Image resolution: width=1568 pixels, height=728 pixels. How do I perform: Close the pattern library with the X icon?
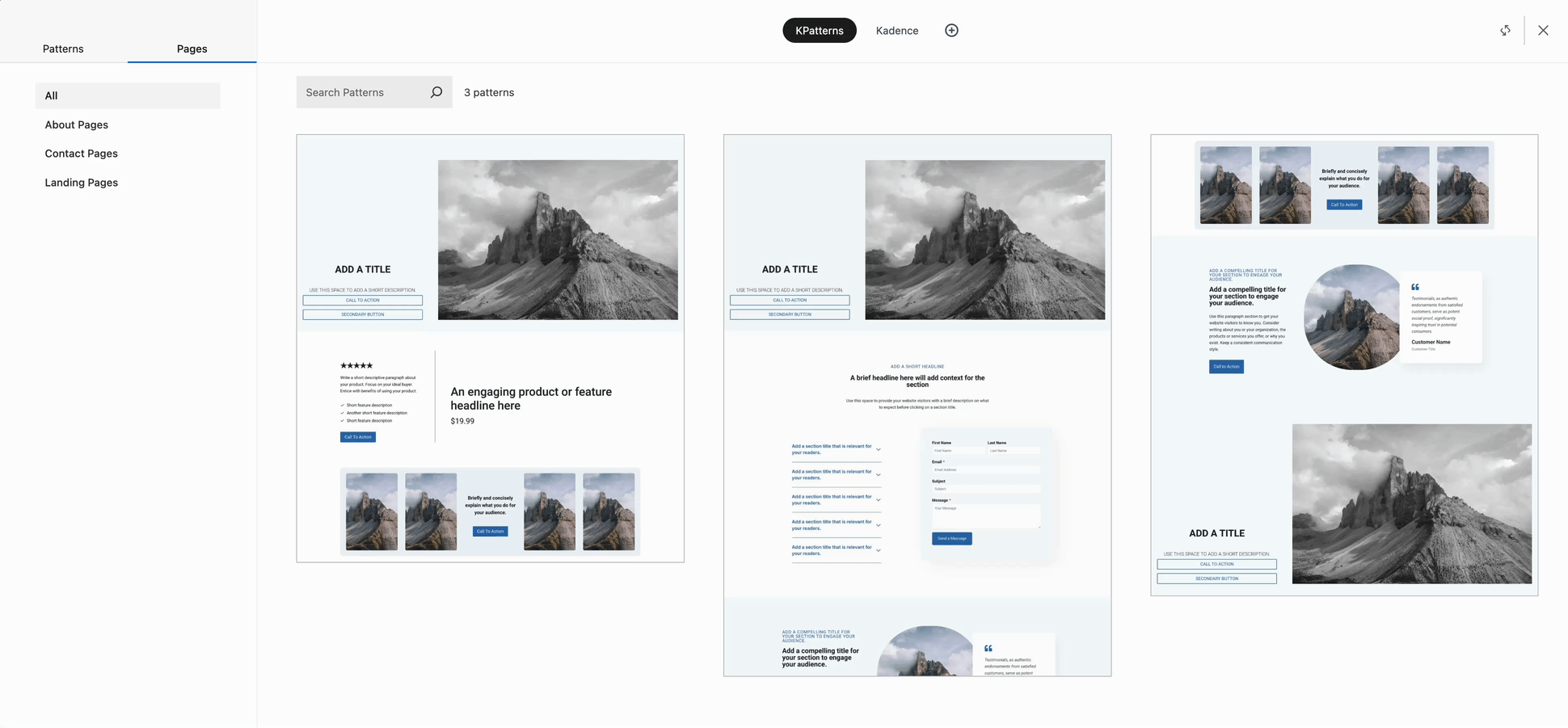pos(1543,30)
